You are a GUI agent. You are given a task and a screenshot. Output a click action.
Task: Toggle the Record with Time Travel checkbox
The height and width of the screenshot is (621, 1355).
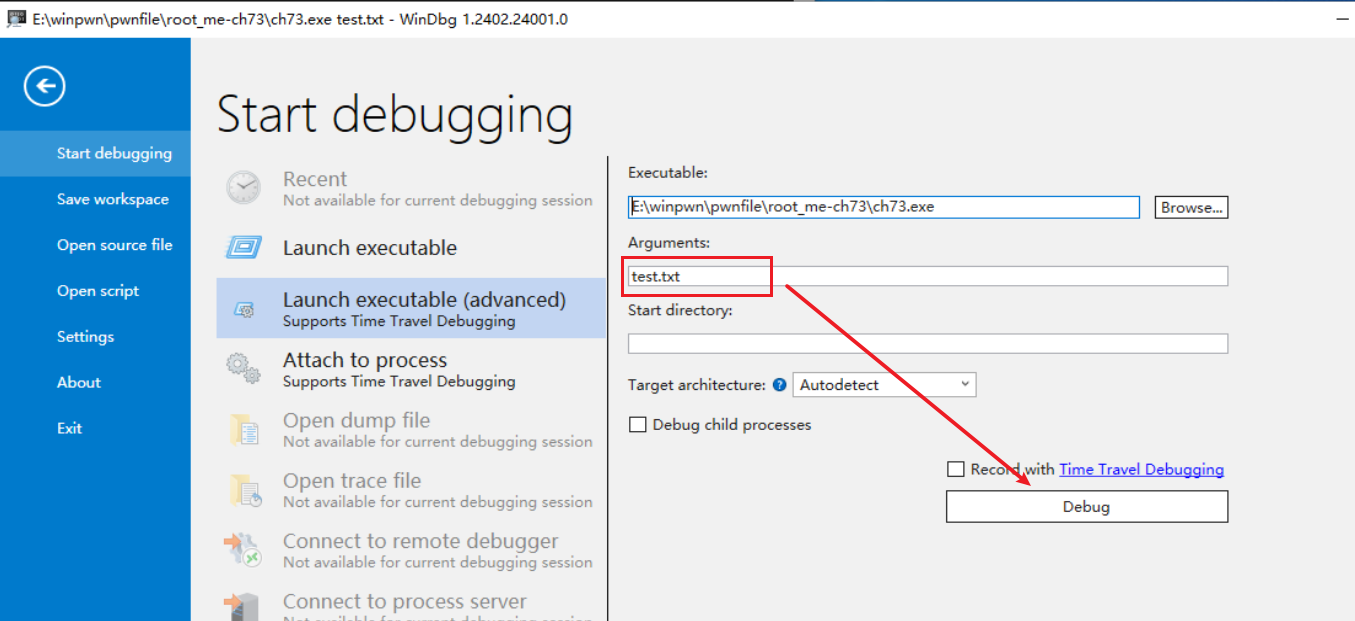point(956,469)
